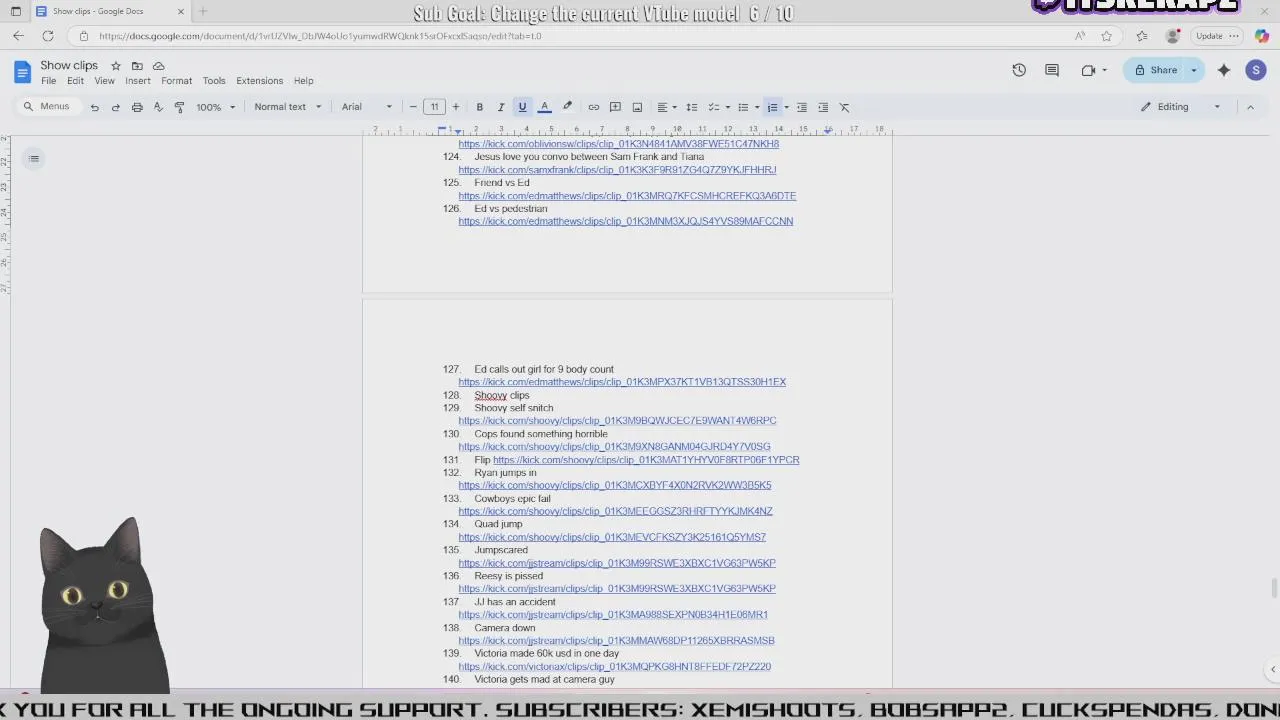Open the Normal text style dropdown
This screenshot has width=1280, height=720.
pyautogui.click(x=288, y=107)
